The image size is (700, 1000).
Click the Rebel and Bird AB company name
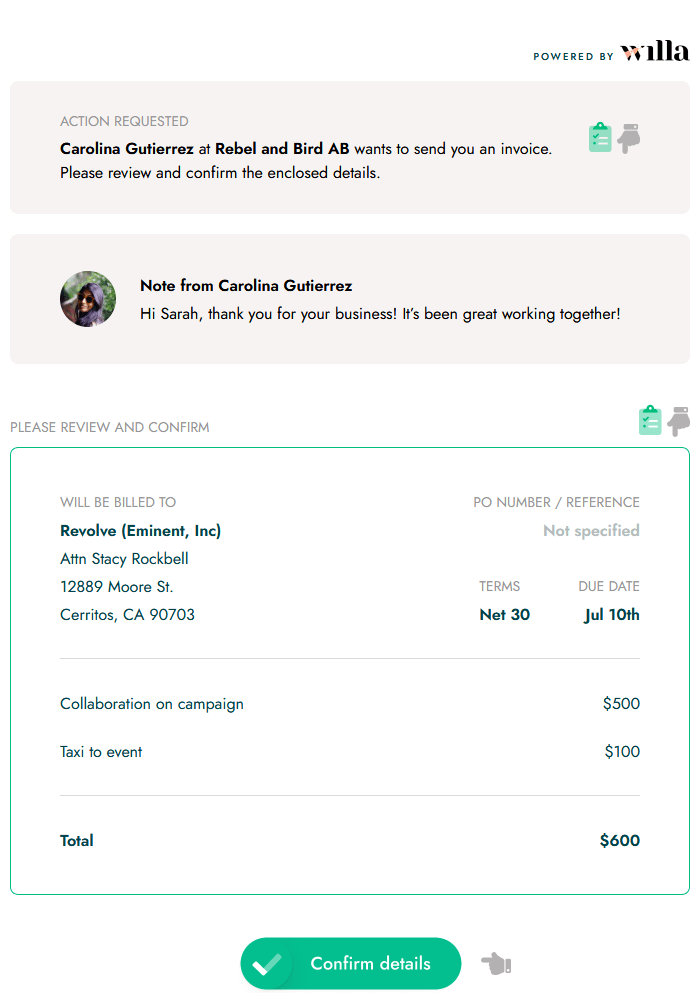[282, 148]
